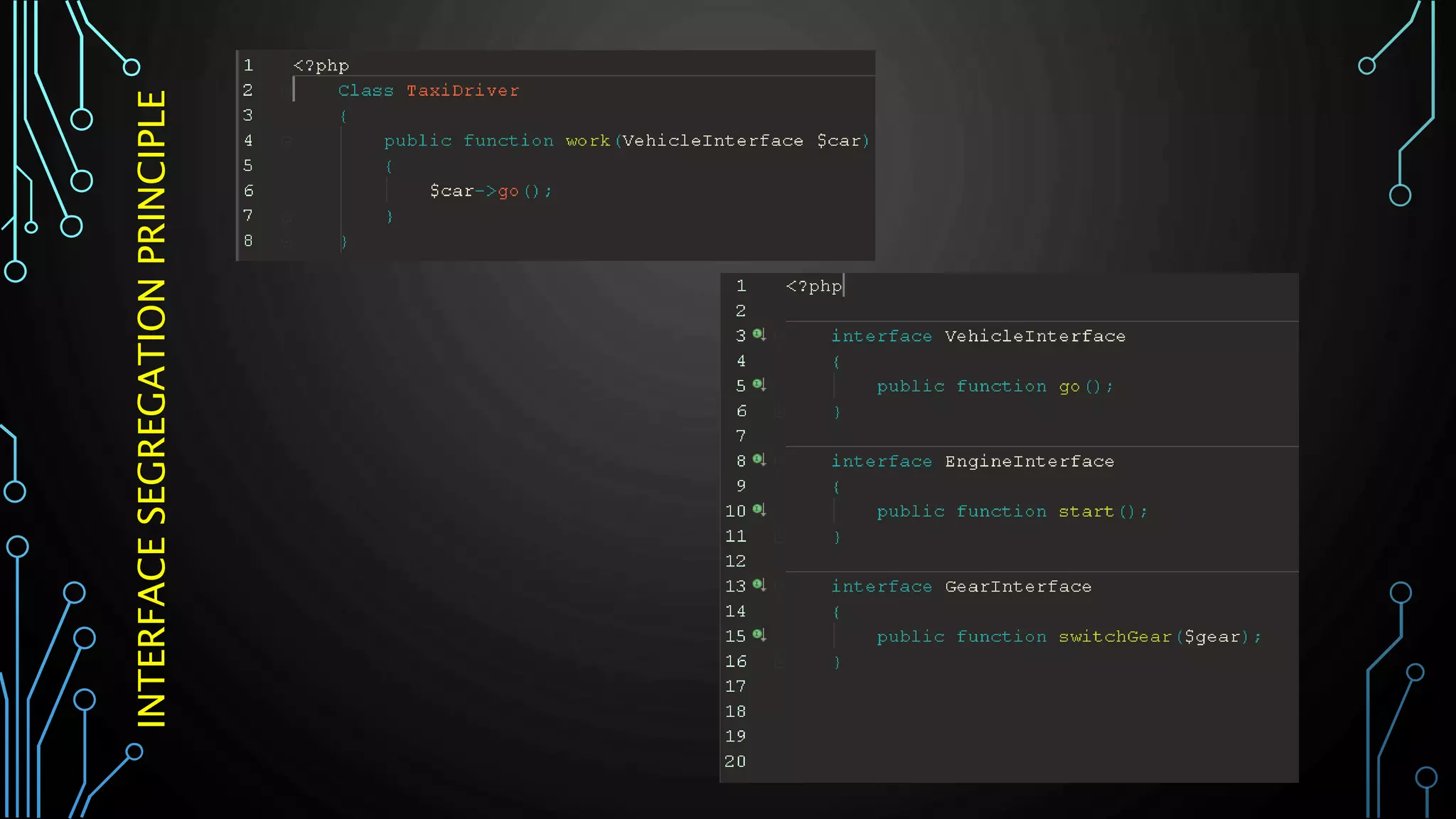Click VehicleInterface type hint in work()
This screenshot has height=819, width=1456.
[x=712, y=141]
